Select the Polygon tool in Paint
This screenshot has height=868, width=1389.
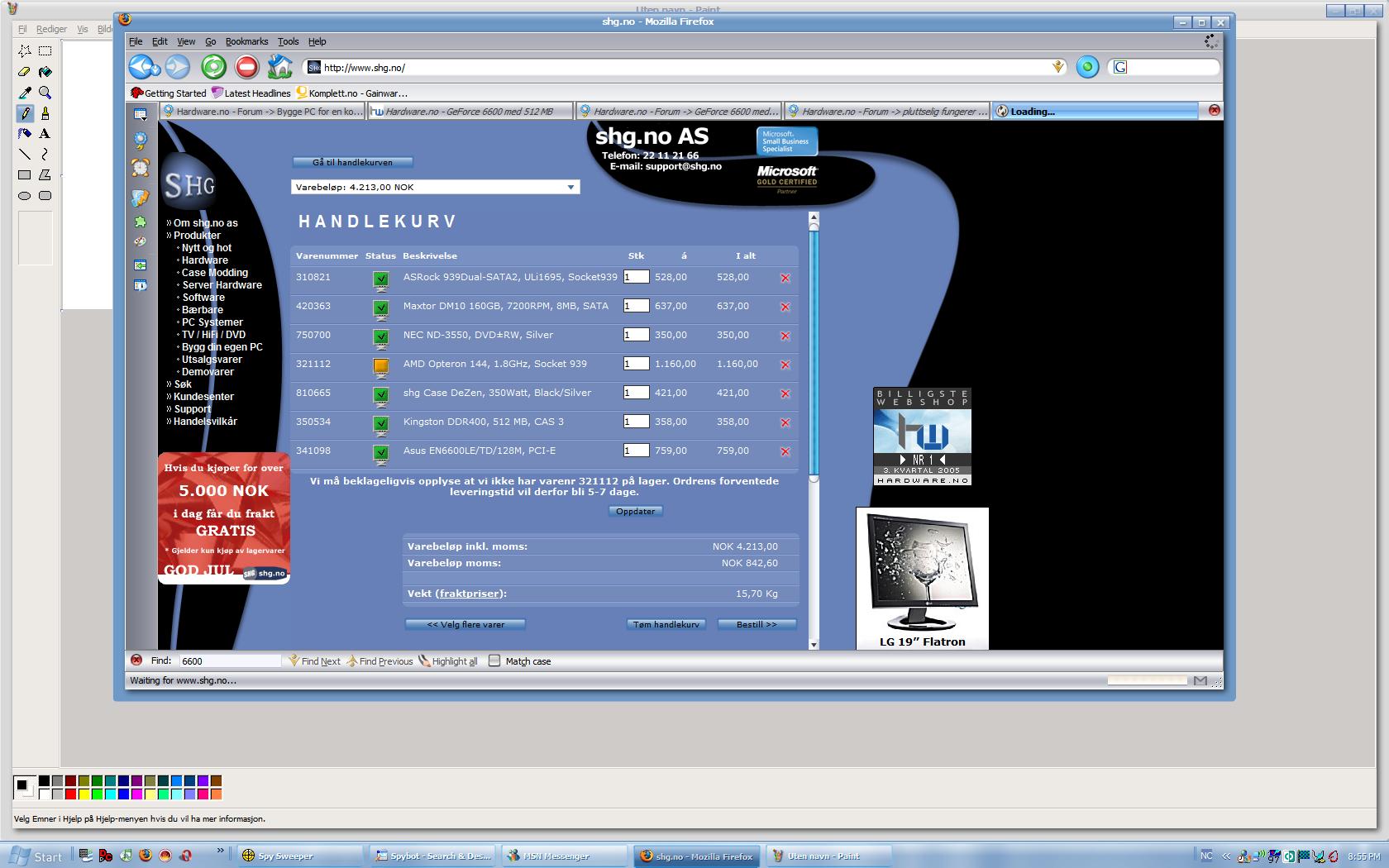tap(45, 174)
